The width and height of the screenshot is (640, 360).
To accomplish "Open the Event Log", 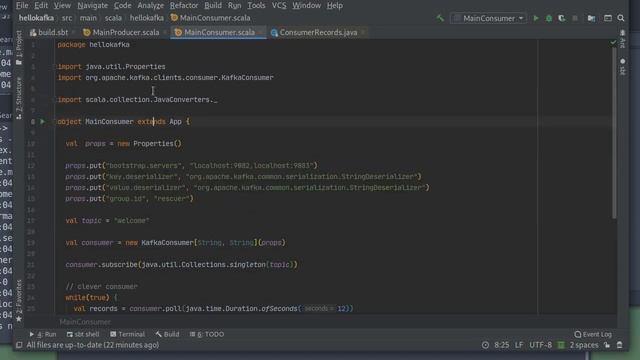I will [x=593, y=334].
